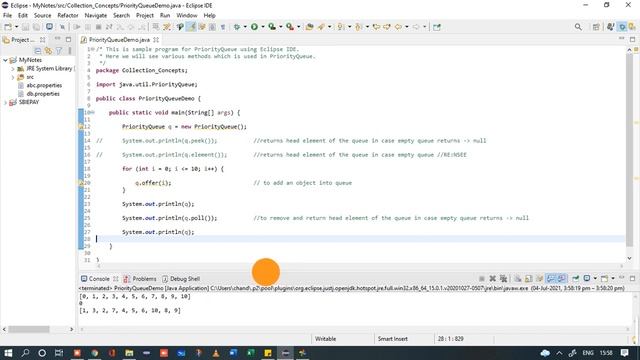
Task: Open the Refactor menu
Action: (x=68, y=16)
